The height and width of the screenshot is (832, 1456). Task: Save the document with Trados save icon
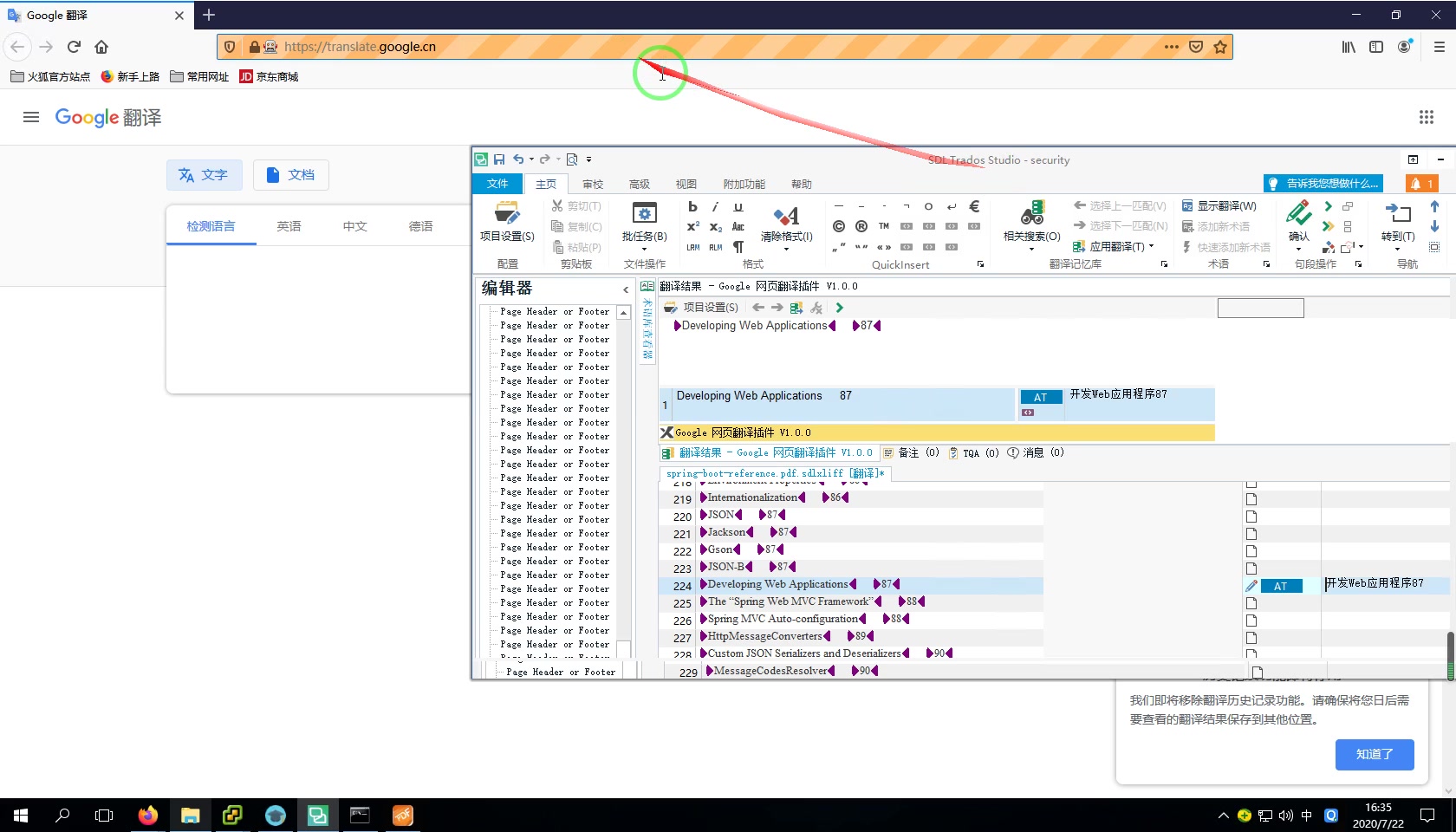point(499,159)
